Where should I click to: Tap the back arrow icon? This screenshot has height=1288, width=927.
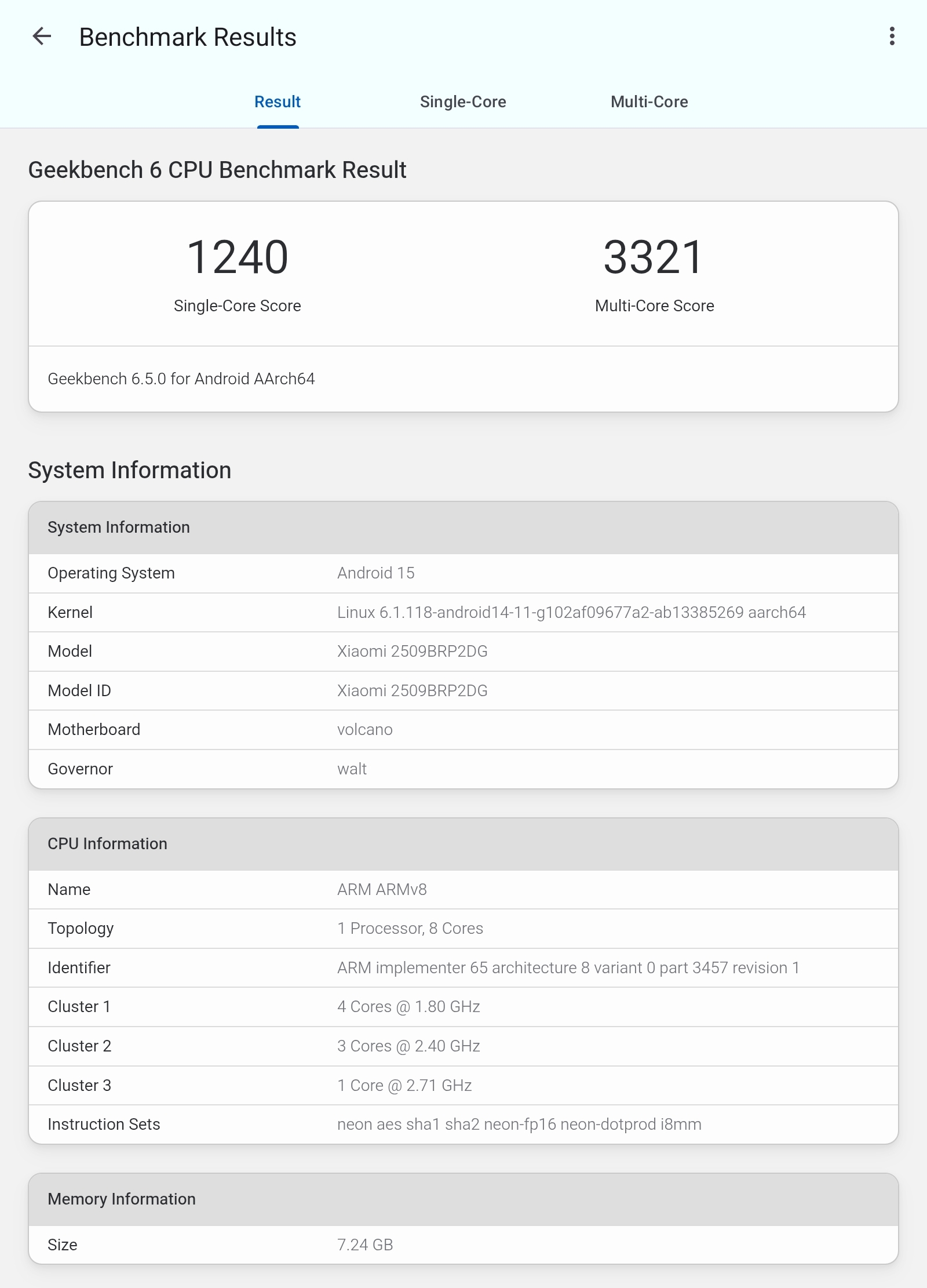42,37
